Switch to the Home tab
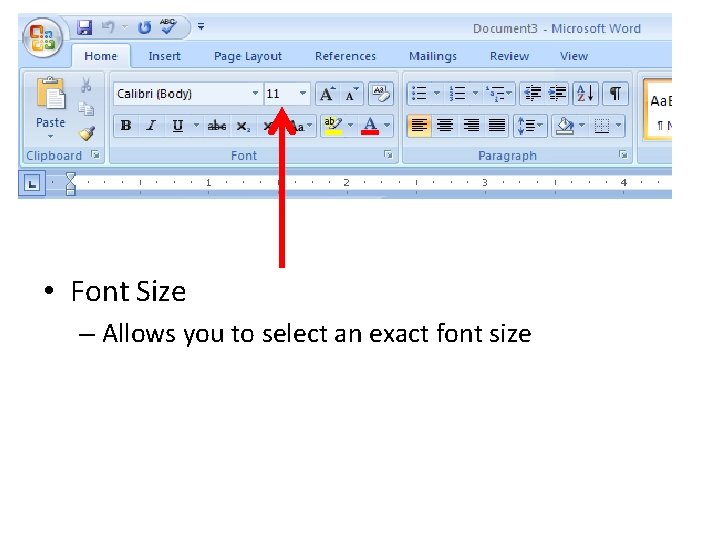Screen dimensions: 720x540 pyautogui.click(x=101, y=56)
